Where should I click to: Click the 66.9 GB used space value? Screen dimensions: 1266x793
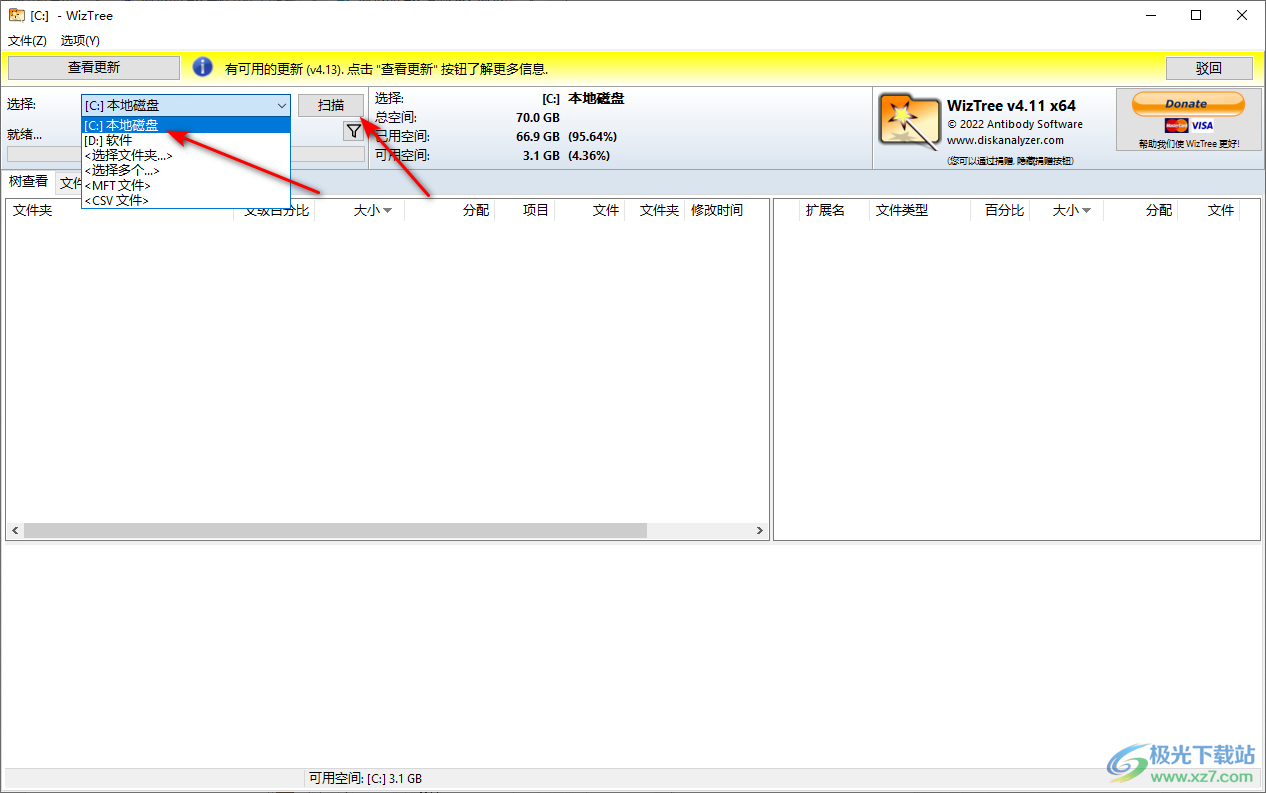pyautogui.click(x=537, y=136)
